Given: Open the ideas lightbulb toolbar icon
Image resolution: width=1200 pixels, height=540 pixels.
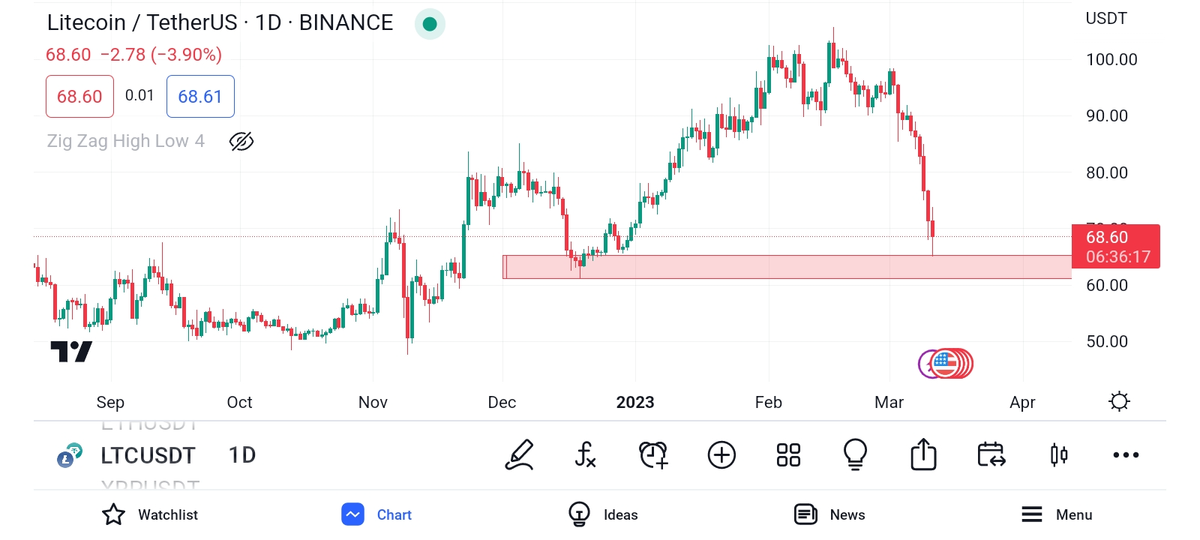Looking at the screenshot, I should tap(855, 455).
